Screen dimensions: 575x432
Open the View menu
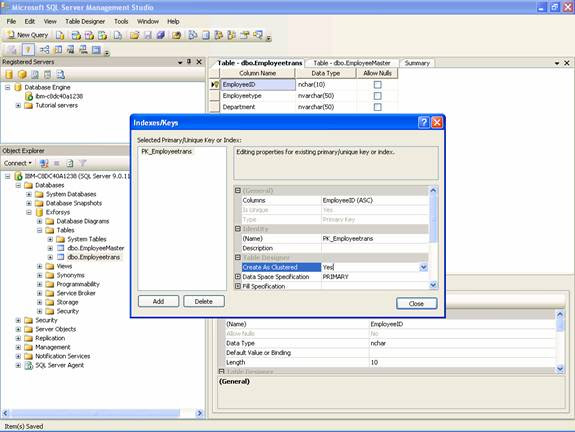[x=50, y=21]
